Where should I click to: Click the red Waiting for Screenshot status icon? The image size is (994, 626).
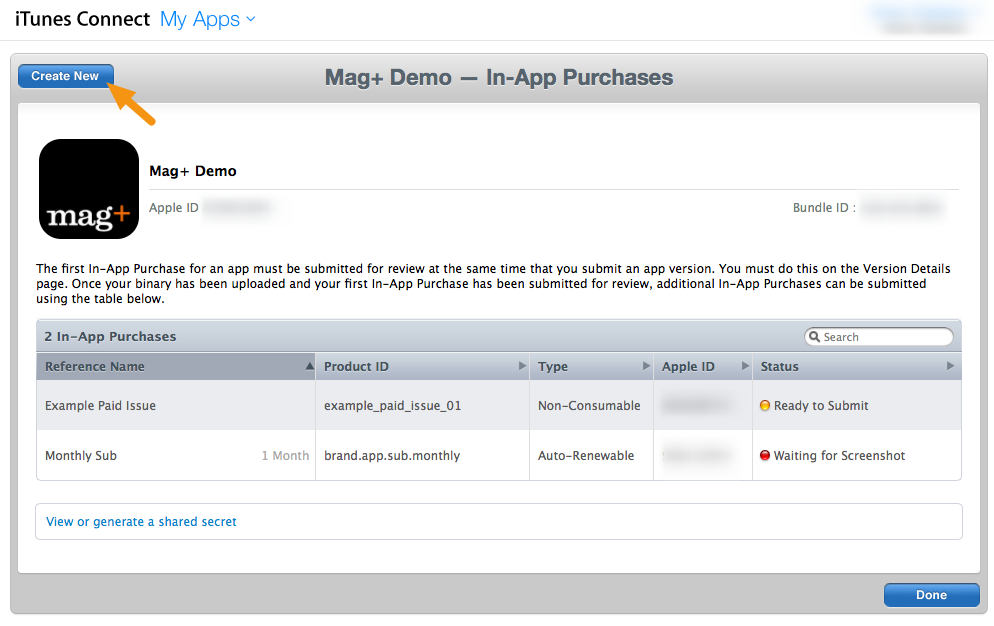765,455
